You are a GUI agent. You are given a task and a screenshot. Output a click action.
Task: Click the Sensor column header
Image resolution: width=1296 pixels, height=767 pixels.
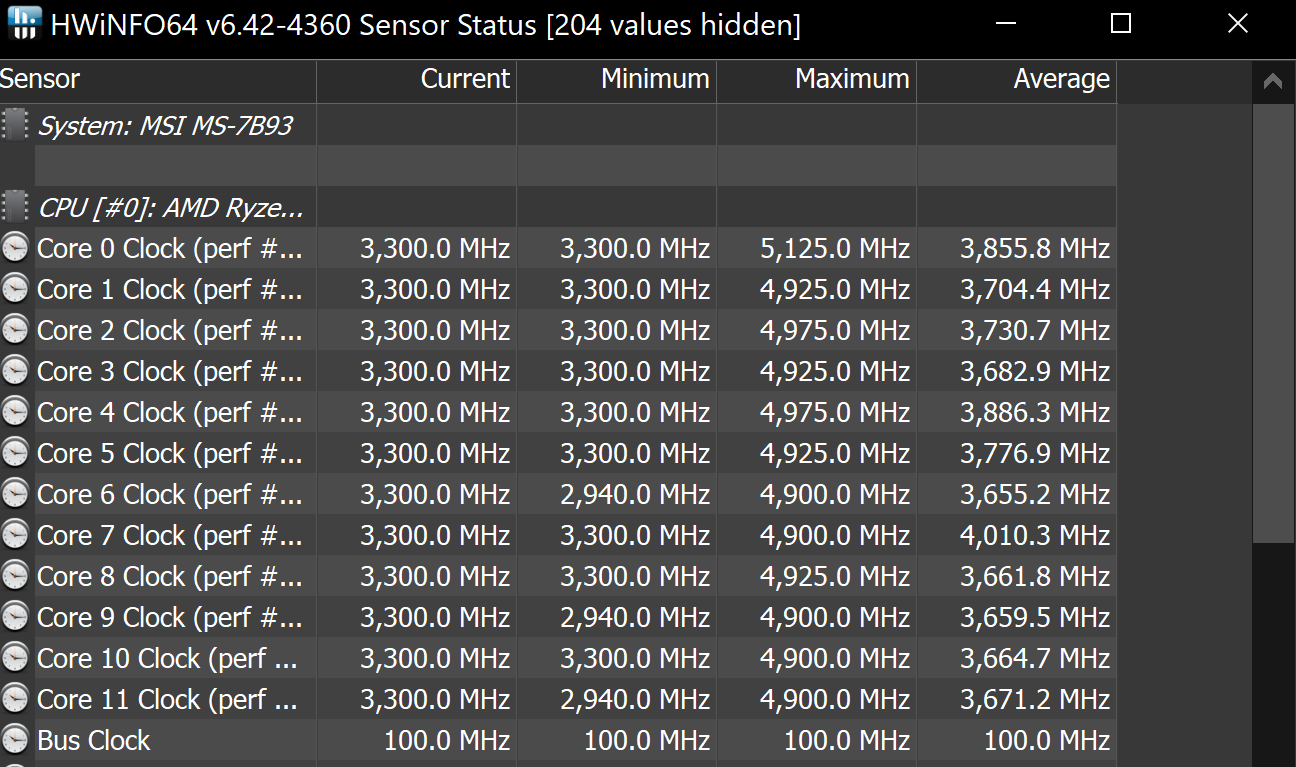pos(158,80)
